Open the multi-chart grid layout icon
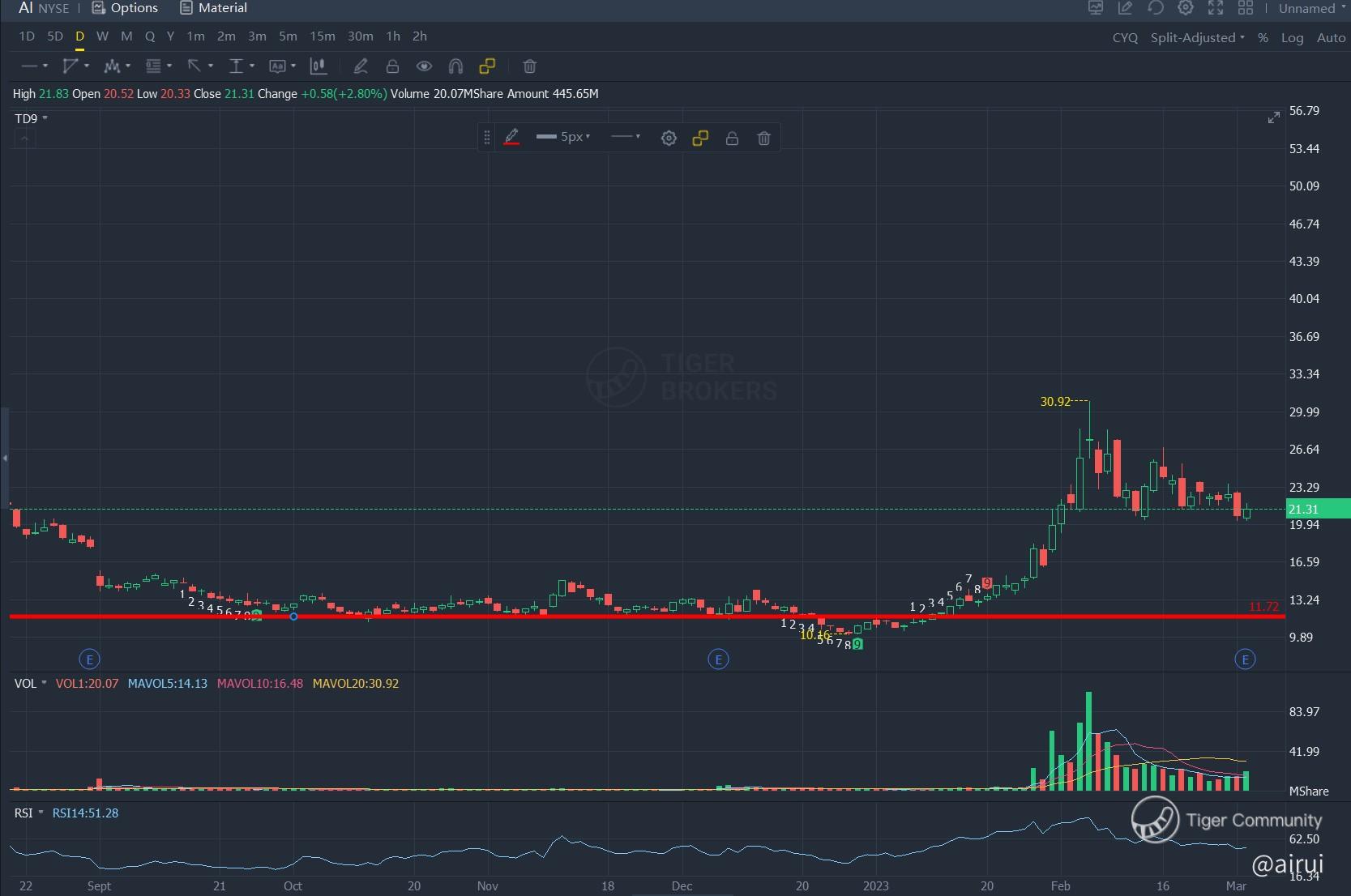Image resolution: width=1351 pixels, height=896 pixels. [1246, 8]
